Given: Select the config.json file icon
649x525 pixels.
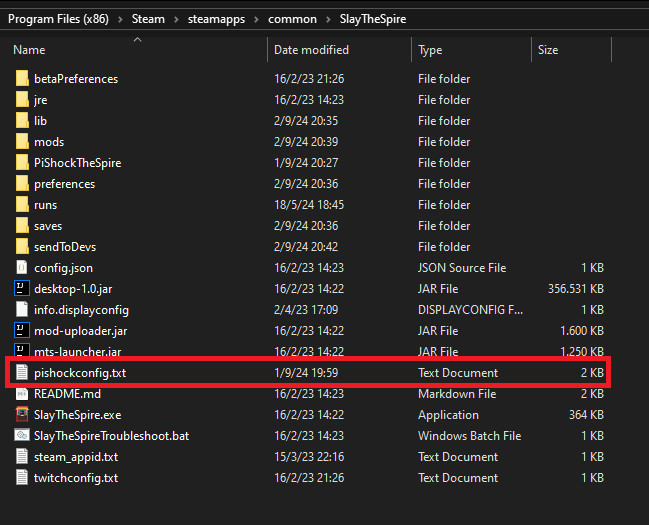Looking at the screenshot, I should [22, 267].
